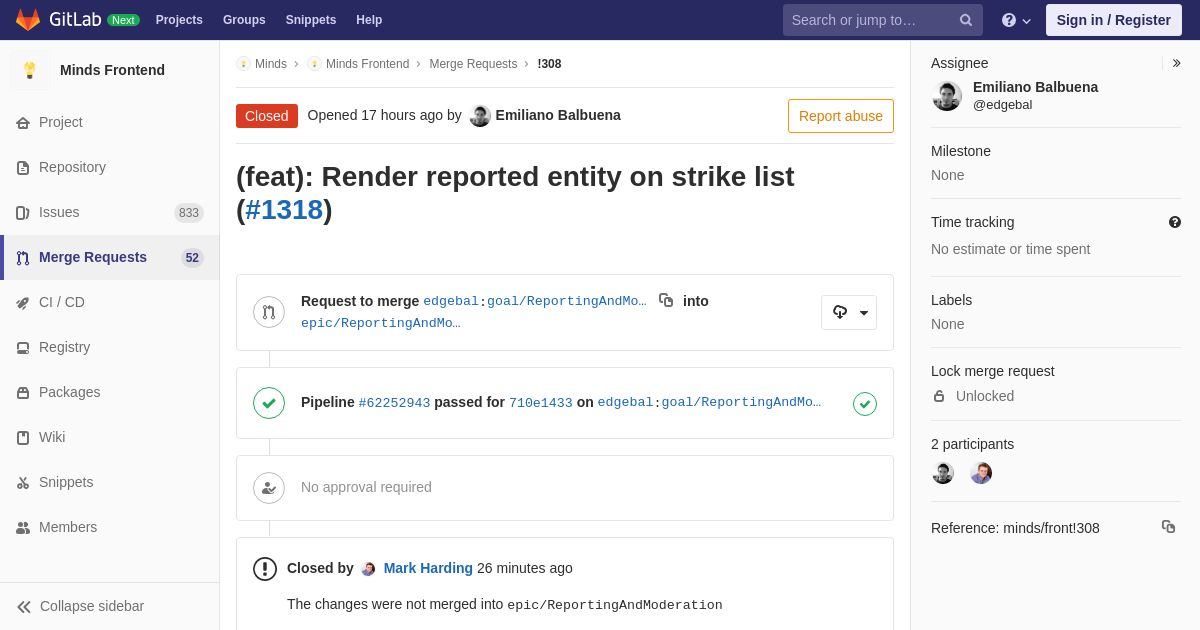Focus the Search or jump to field
The image size is (1200, 630).
(883, 20)
